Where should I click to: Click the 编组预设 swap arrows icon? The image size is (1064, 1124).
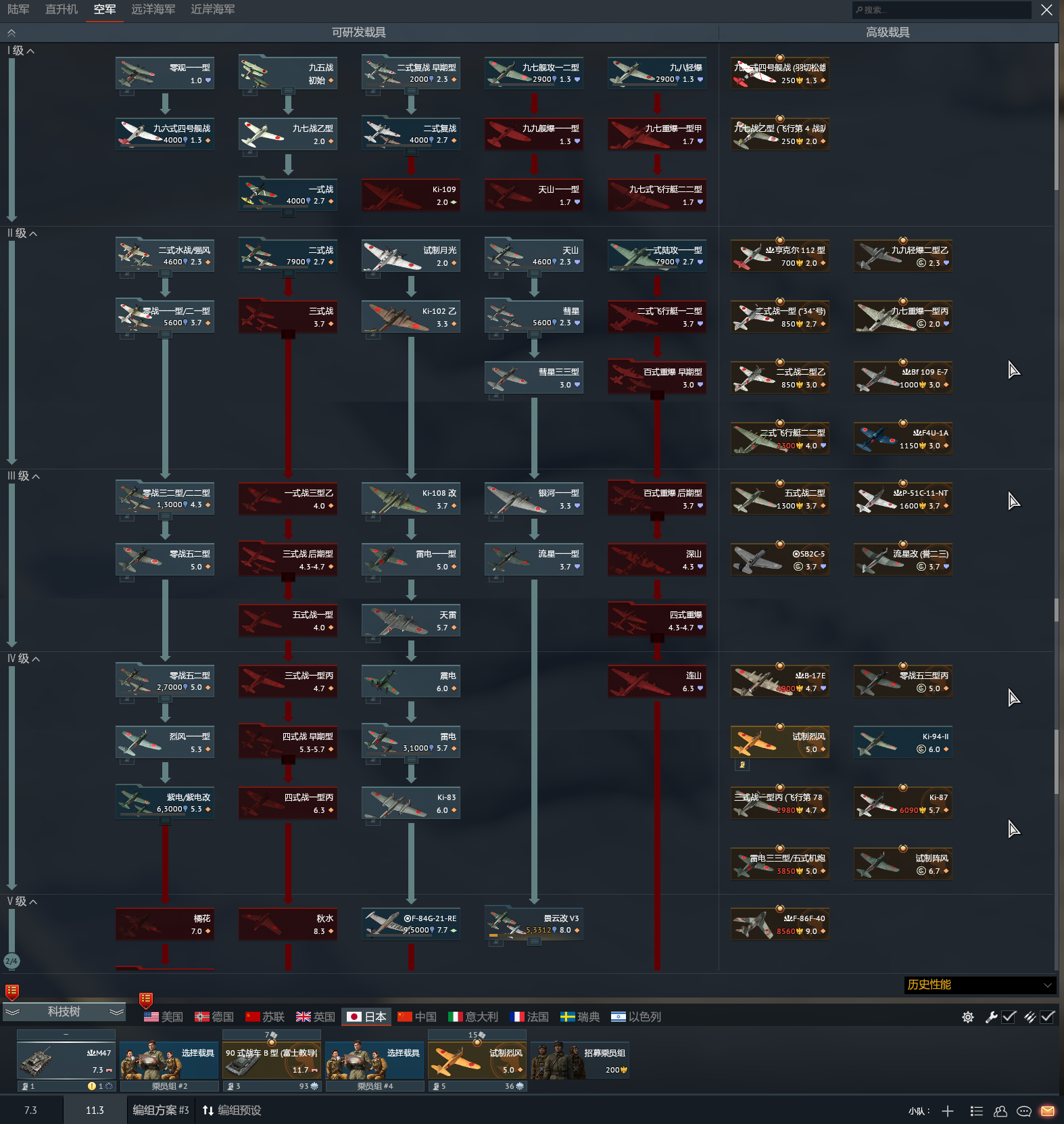[208, 1110]
